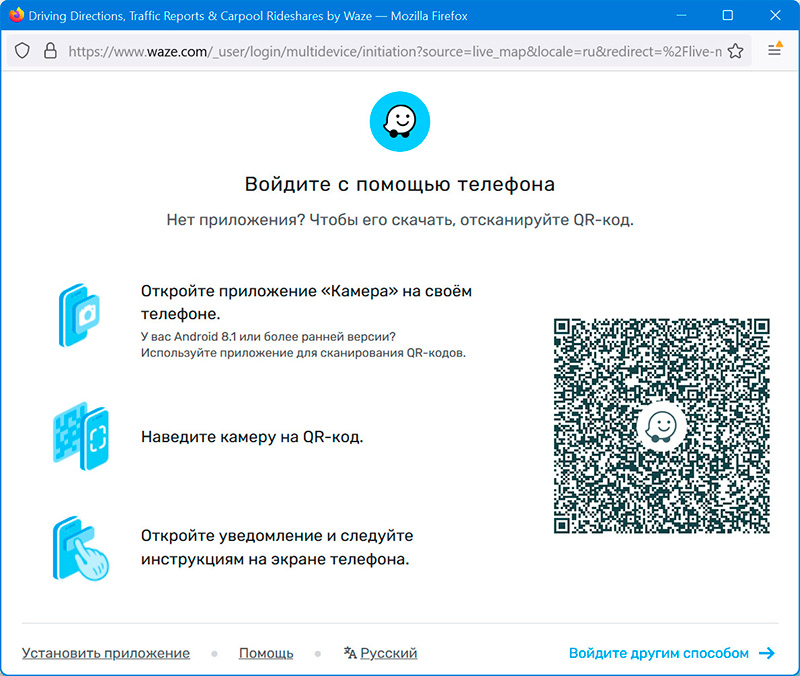The height and width of the screenshot is (676, 800).
Task: Click the Firefox logo in the title bar
Action: 16,16
